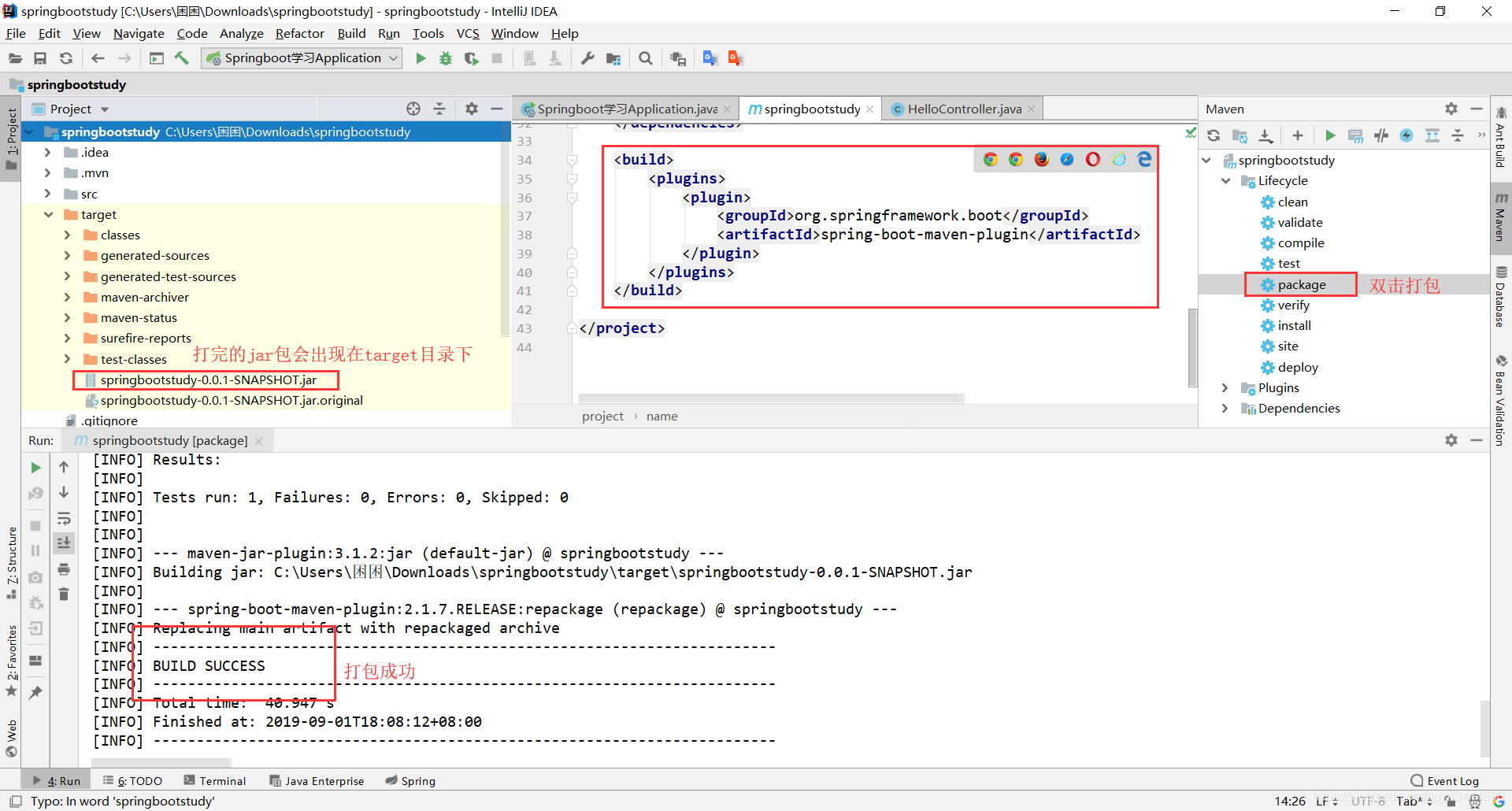Select springbootstudy-0.0.1-SNAPSHOT.jar file
The height and width of the screenshot is (811, 1512).
[x=208, y=380]
